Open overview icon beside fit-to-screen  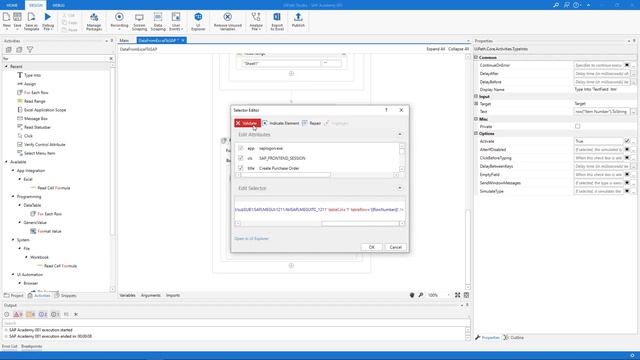[466, 295]
